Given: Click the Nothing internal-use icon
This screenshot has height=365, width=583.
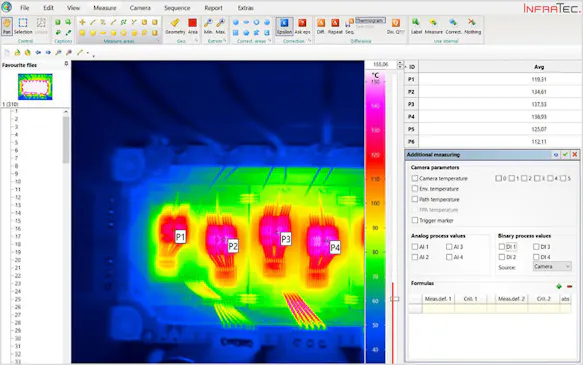Looking at the screenshot, I should (x=473, y=26).
